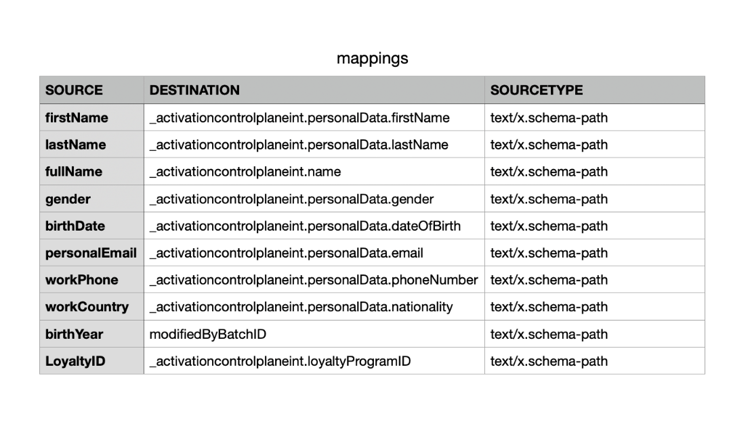Select the LoyaltyID source cell
This screenshot has height=426, width=750.
[x=92, y=361]
